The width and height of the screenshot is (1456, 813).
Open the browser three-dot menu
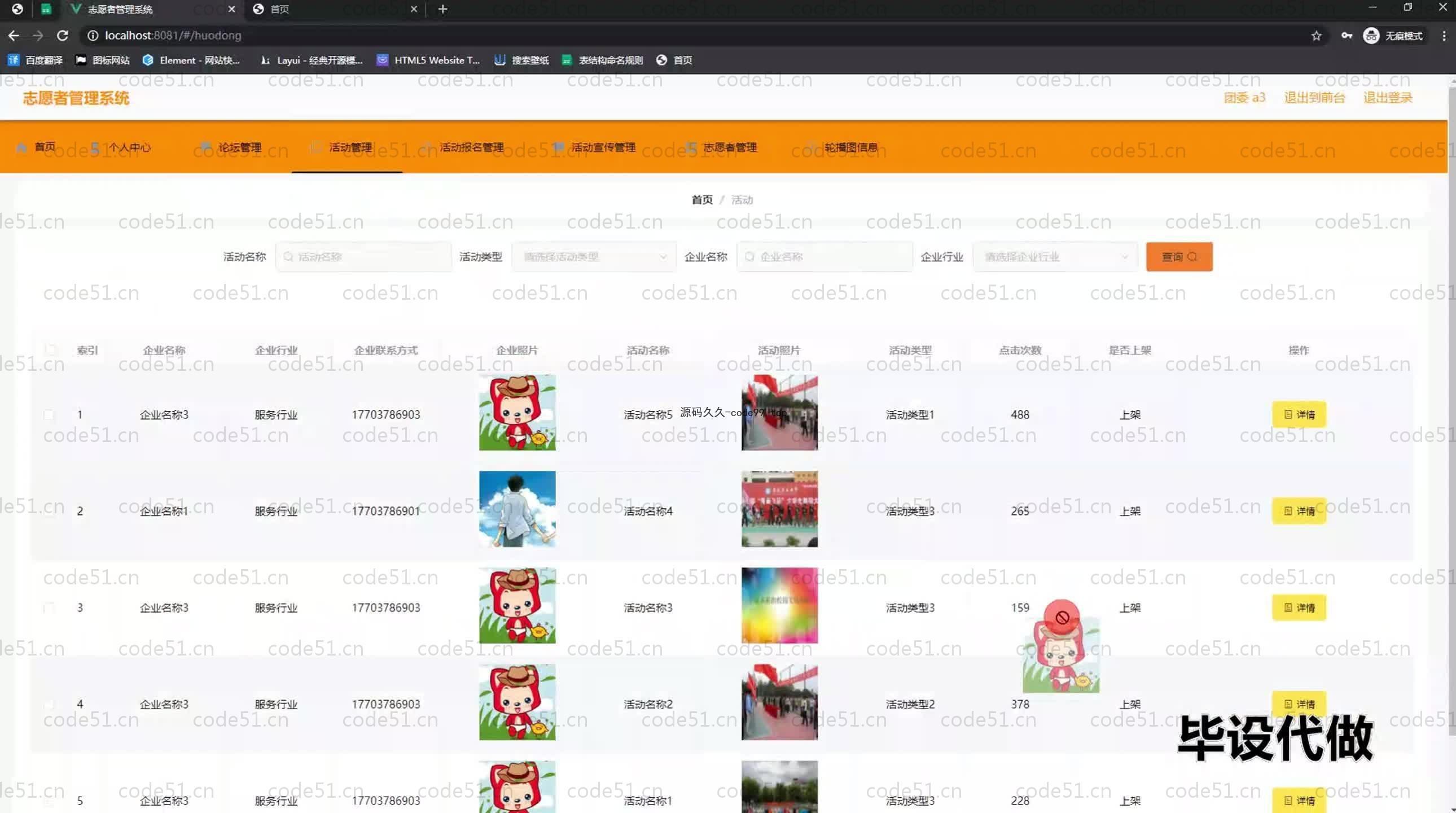coord(1444,36)
